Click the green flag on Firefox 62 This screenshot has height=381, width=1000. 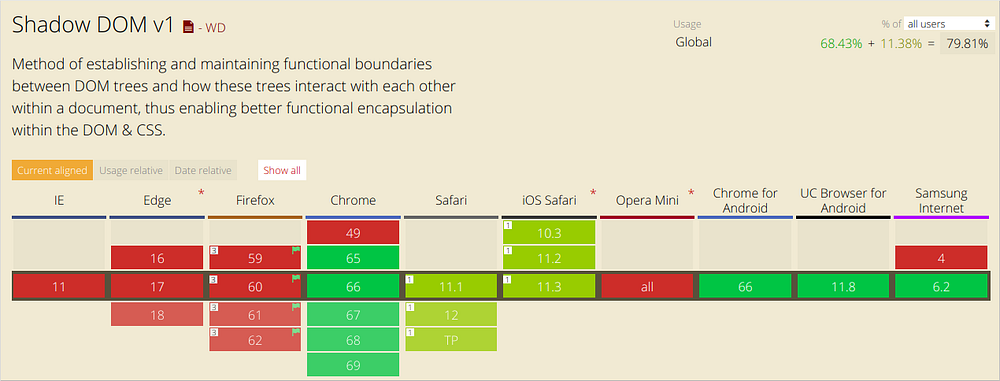[296, 332]
